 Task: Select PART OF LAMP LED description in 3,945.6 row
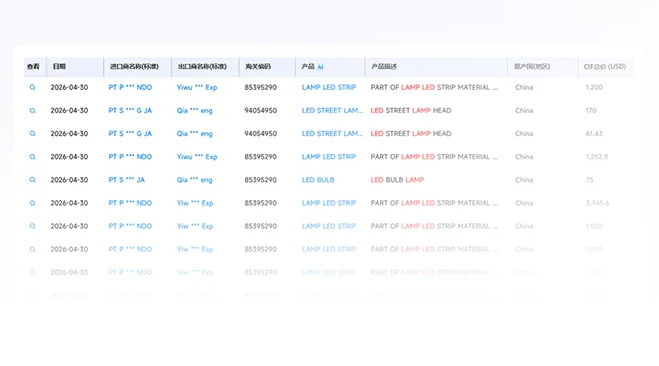point(434,203)
